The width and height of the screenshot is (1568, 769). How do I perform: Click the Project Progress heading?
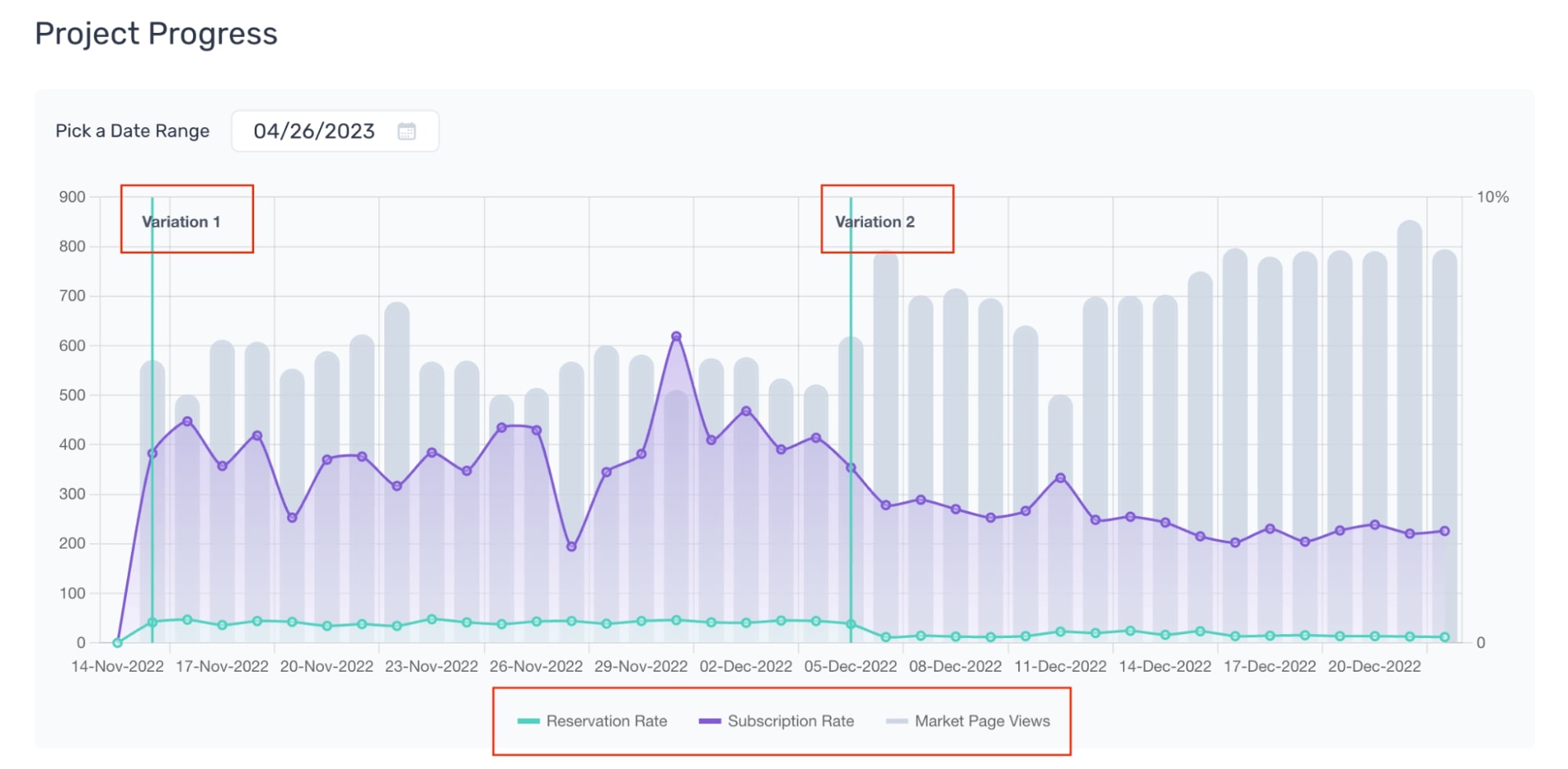(157, 33)
